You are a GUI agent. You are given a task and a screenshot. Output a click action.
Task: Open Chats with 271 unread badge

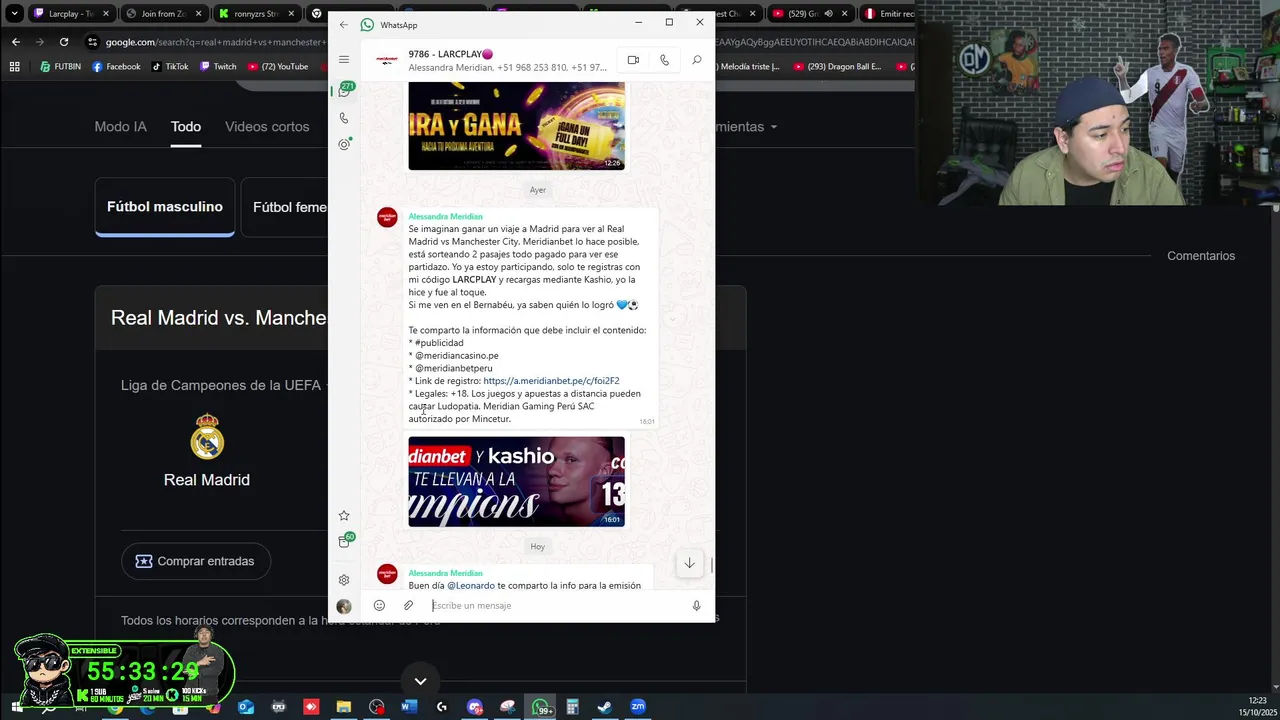(x=344, y=90)
